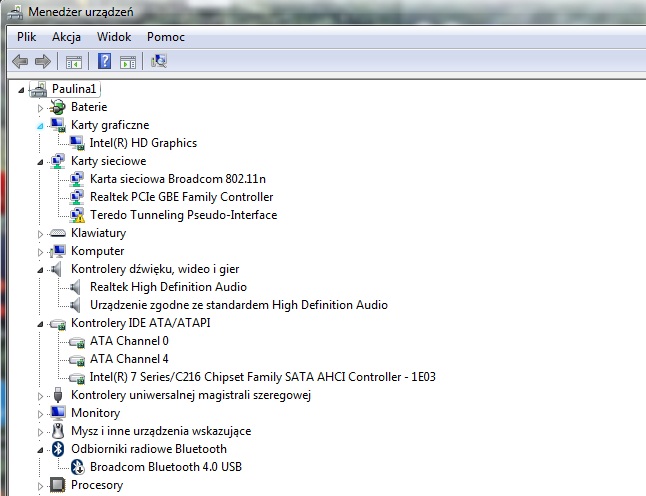Viewport: 646px width, 496px height.
Task: Expand Kontrolery uniwersalnej magistrali szeregowej
Action: [x=40, y=396]
